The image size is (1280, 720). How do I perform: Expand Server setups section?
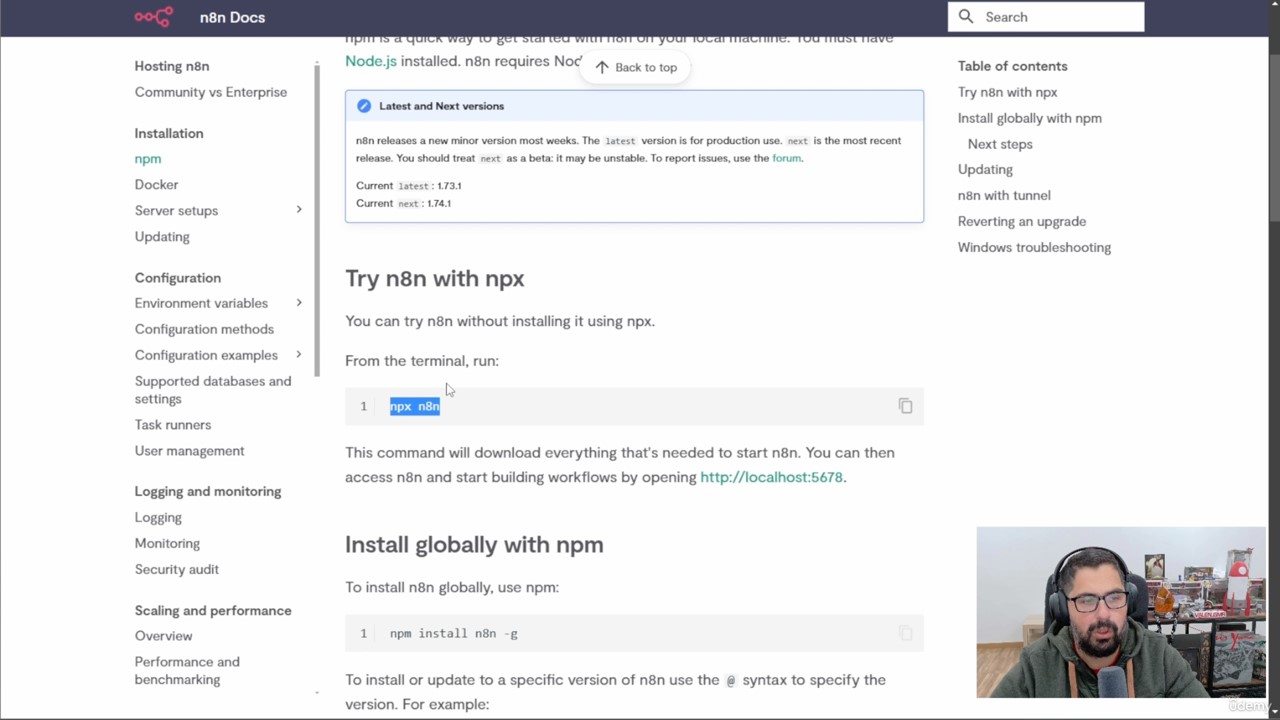(298, 210)
